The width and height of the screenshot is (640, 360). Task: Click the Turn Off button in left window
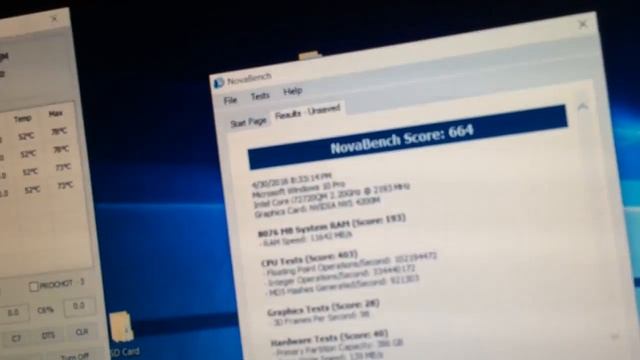[x=75, y=356]
